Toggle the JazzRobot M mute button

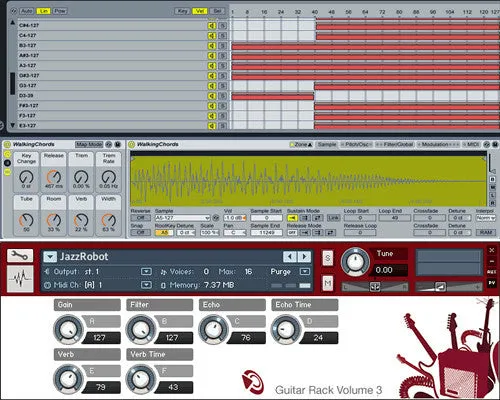(328, 283)
